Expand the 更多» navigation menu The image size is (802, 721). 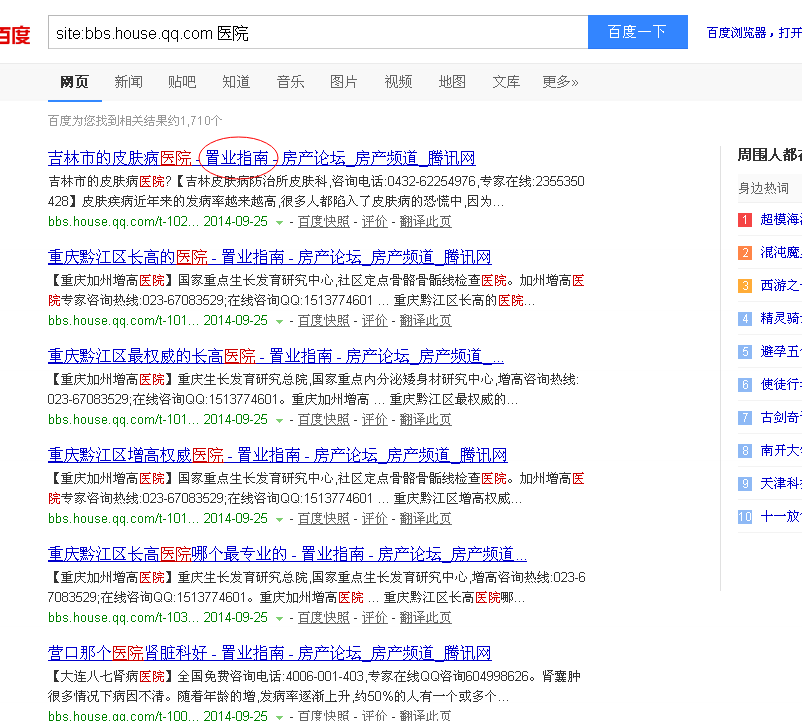pyautogui.click(x=560, y=82)
